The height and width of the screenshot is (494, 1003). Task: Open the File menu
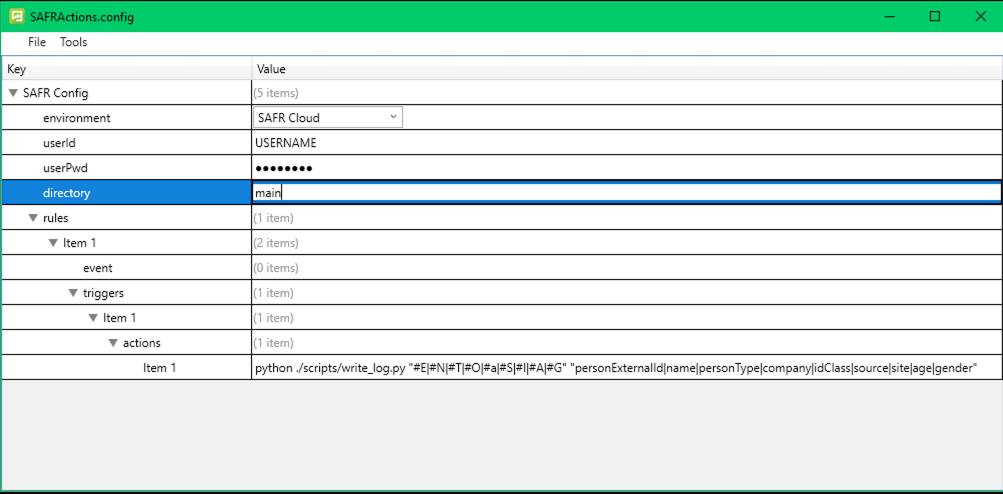point(37,42)
